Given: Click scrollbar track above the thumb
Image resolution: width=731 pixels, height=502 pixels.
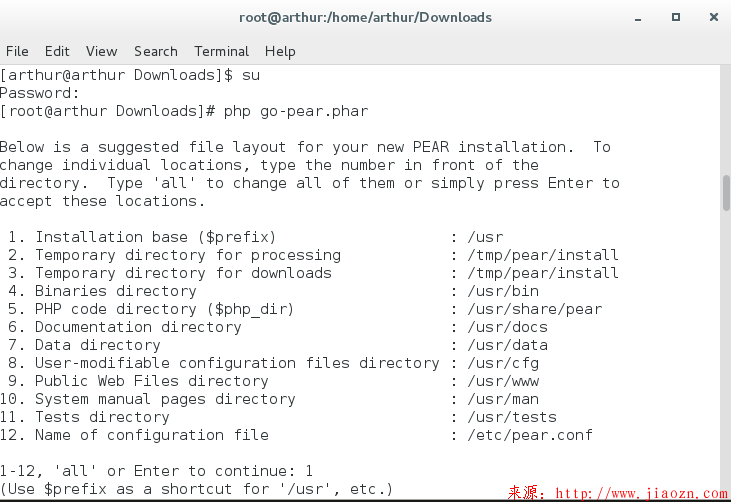Looking at the screenshot, I should click(726, 120).
